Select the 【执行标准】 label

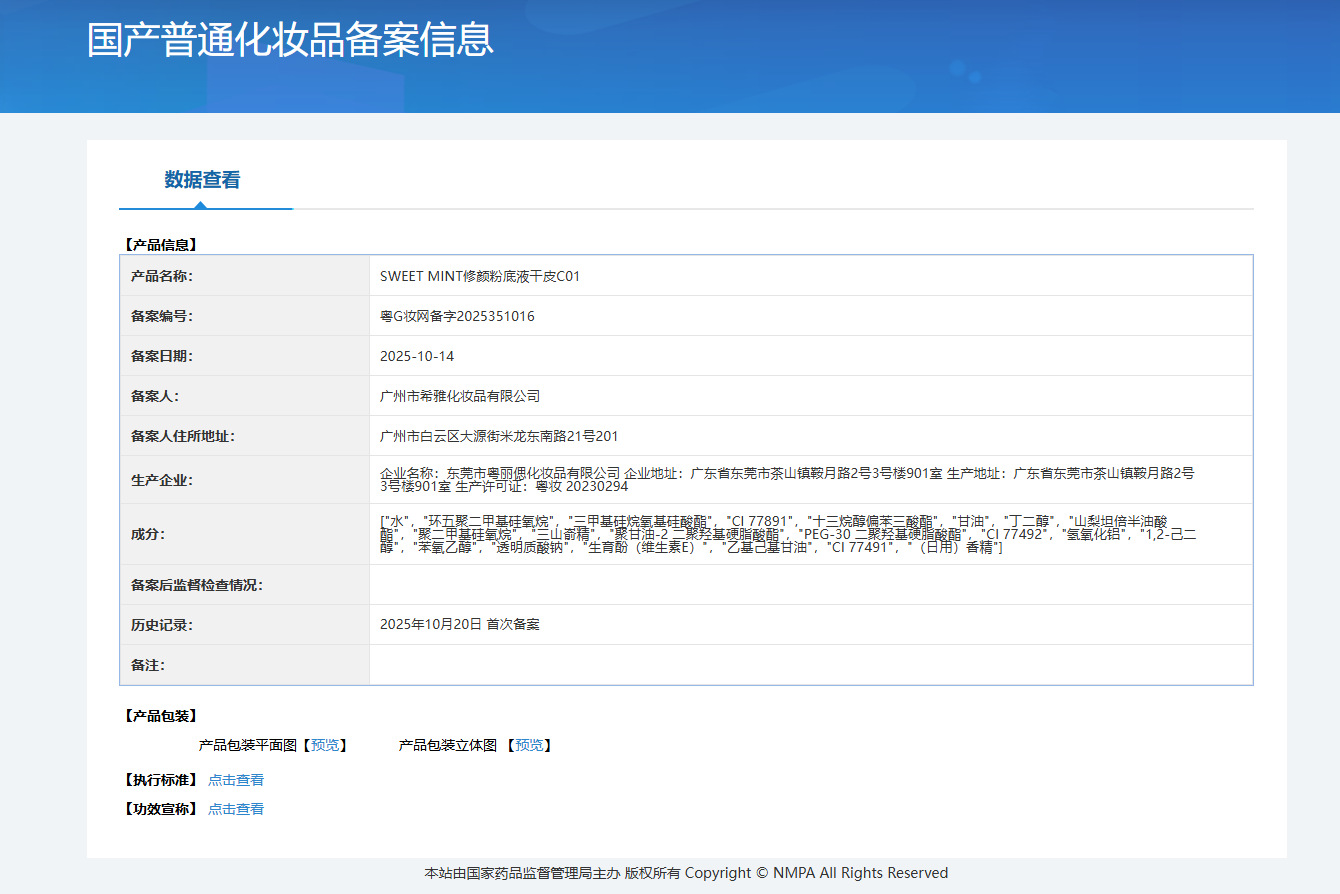coord(160,780)
